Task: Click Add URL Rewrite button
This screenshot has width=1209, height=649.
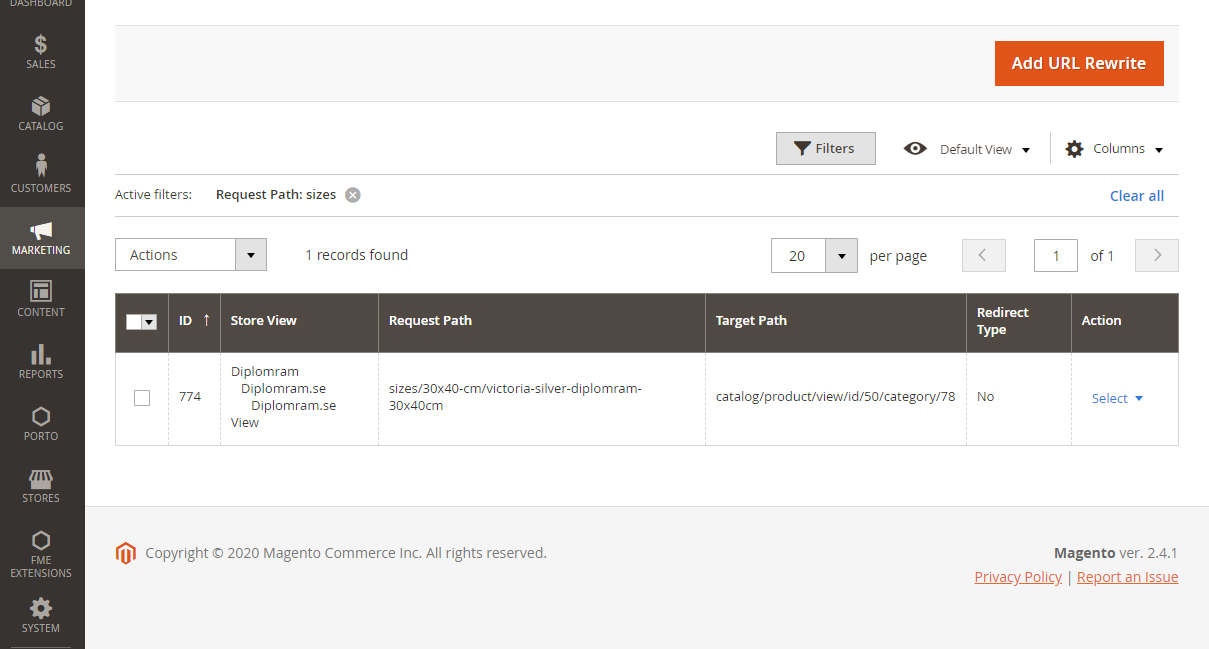Action: click(1079, 63)
